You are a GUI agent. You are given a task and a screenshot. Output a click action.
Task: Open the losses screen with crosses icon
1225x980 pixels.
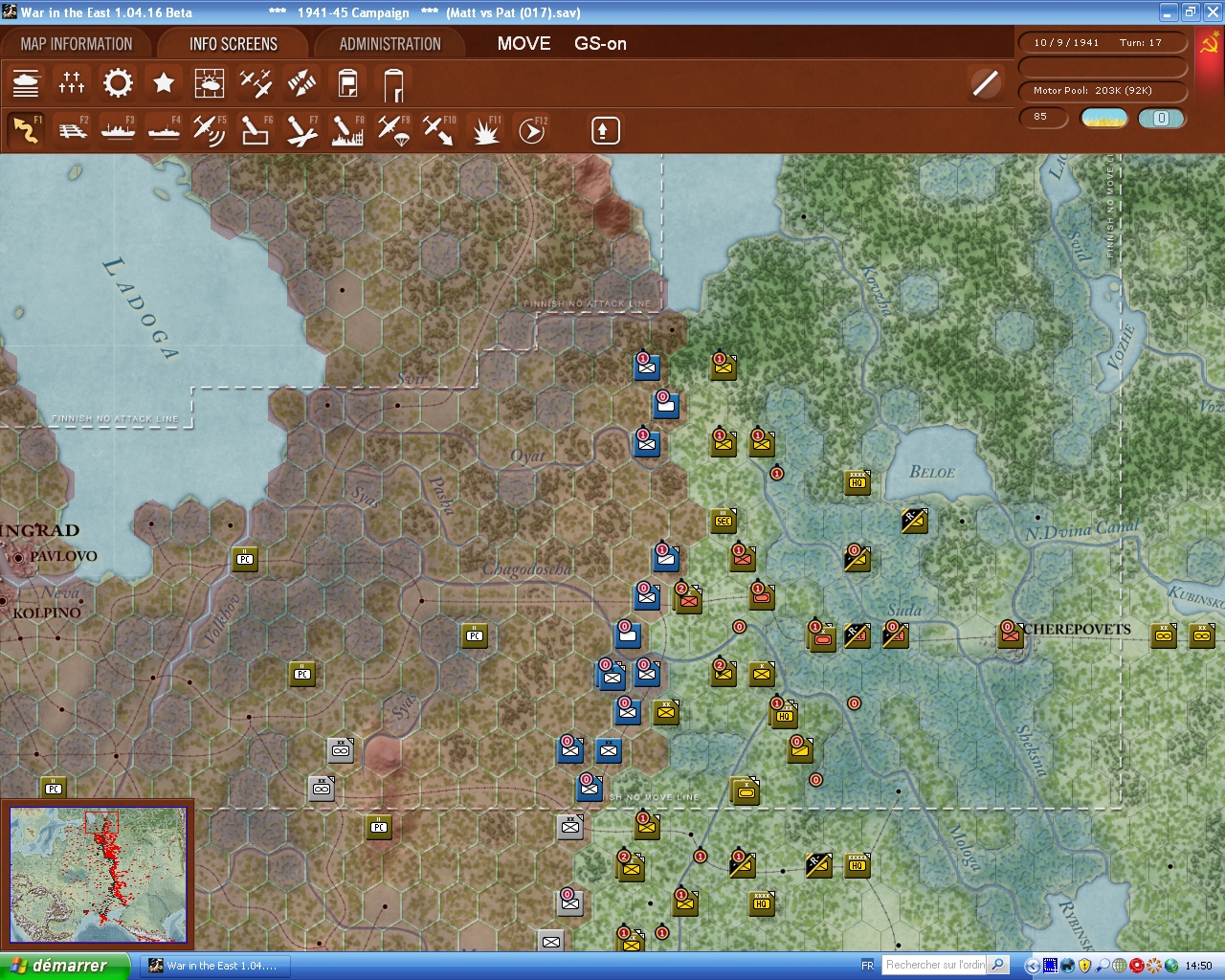72,84
